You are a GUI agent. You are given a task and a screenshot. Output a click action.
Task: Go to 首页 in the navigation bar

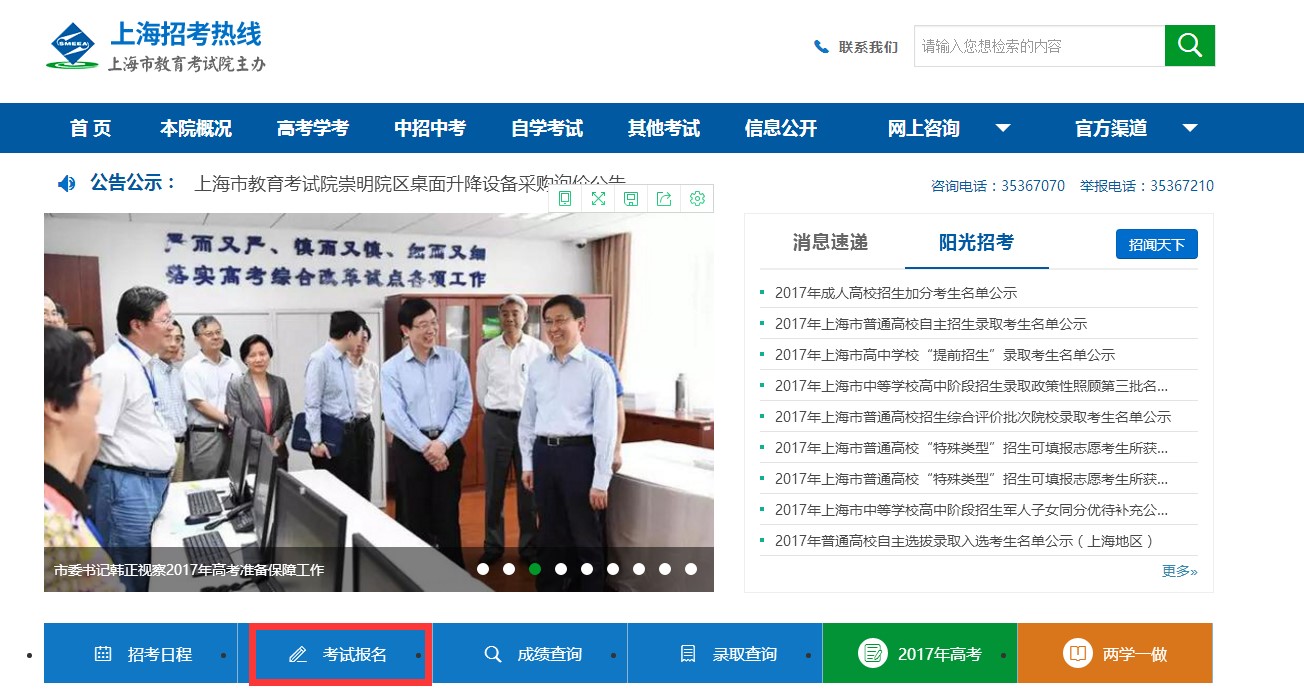point(91,128)
